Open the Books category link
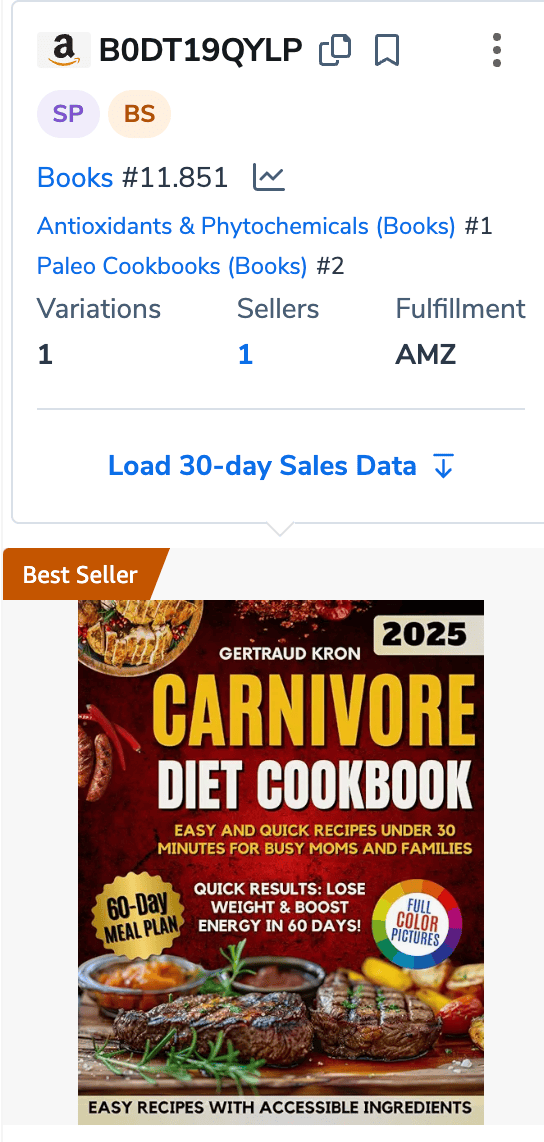 coord(75,178)
